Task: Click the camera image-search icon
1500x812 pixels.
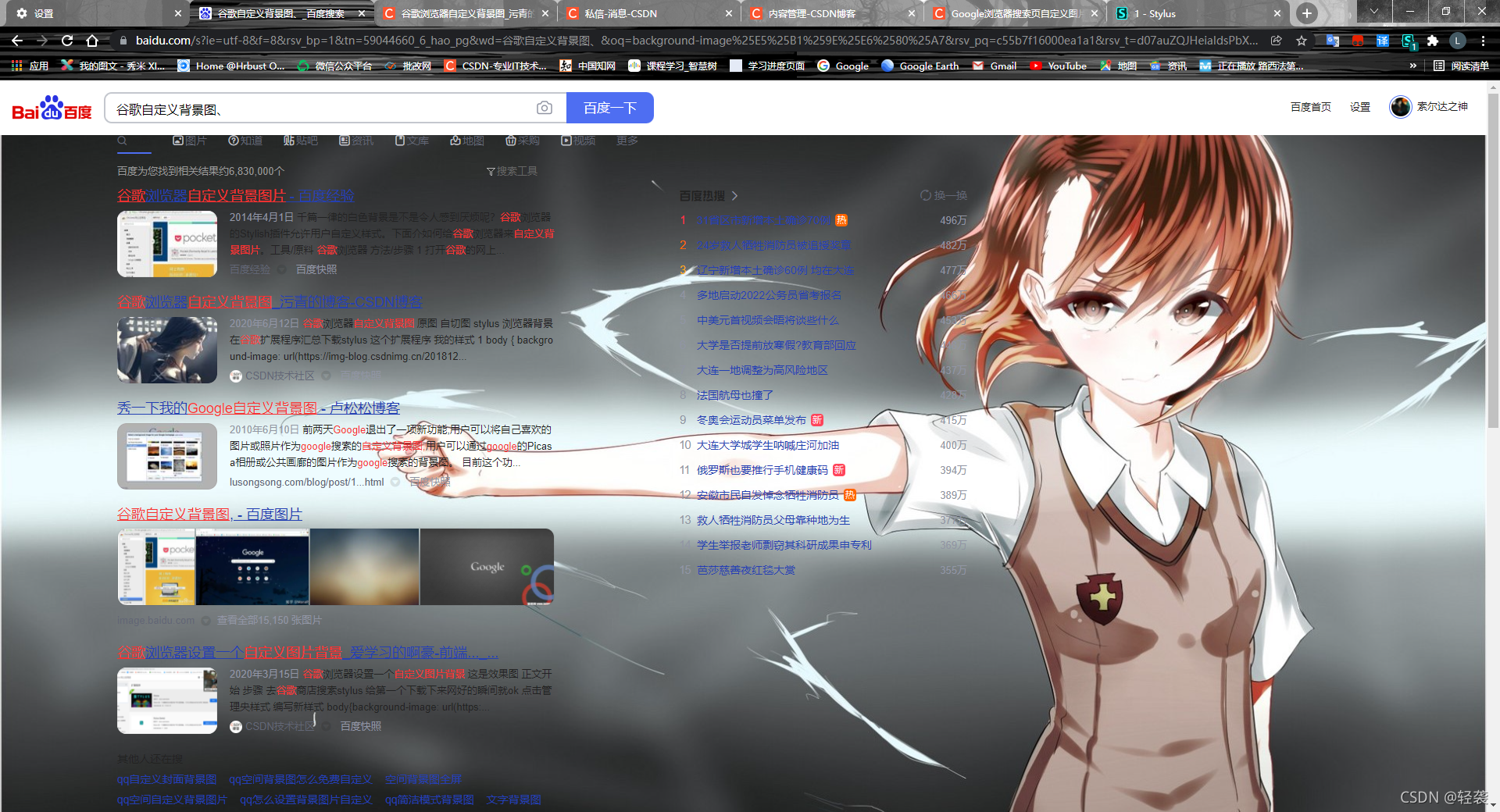Action: pos(545,108)
